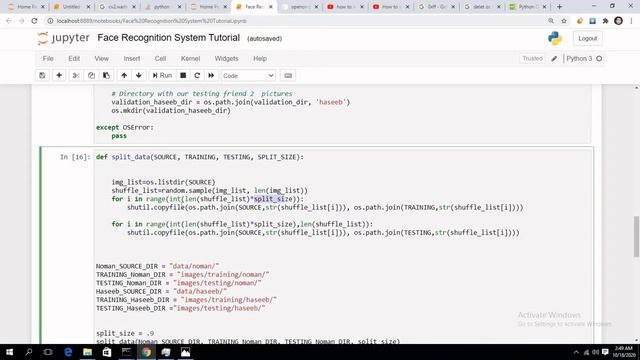Save the notebook with the floppy disk icon
The width and height of the screenshot is (640, 360).
click(x=42, y=76)
